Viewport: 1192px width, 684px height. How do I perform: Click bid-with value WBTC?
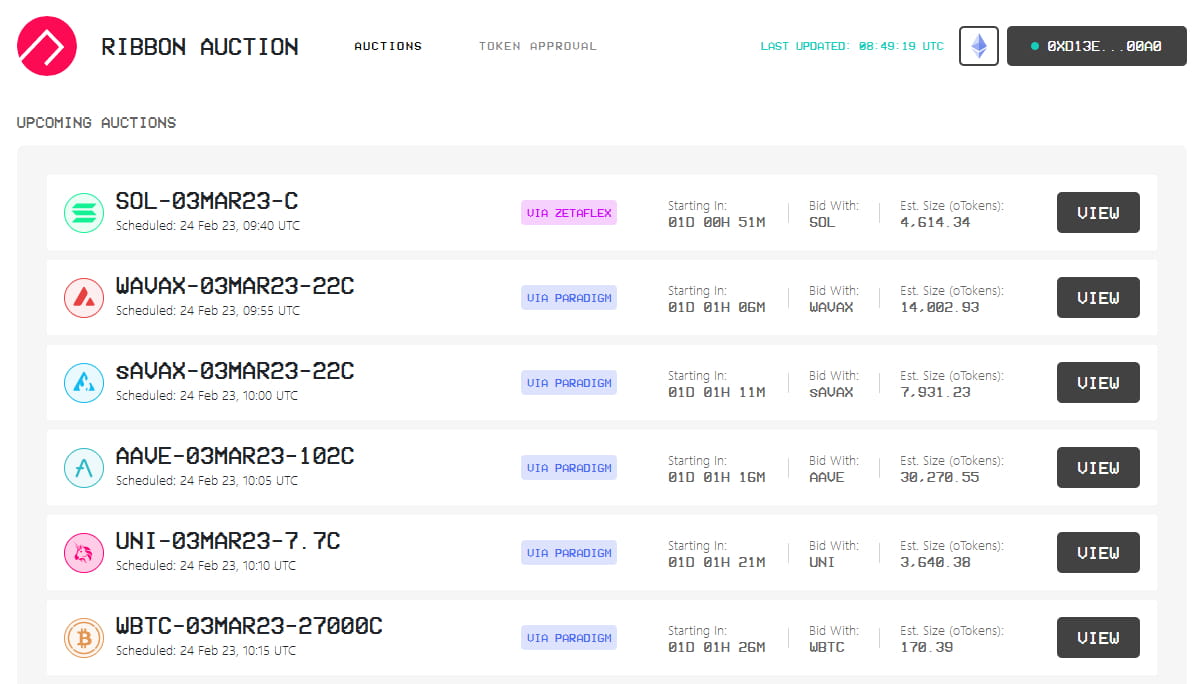(826, 648)
